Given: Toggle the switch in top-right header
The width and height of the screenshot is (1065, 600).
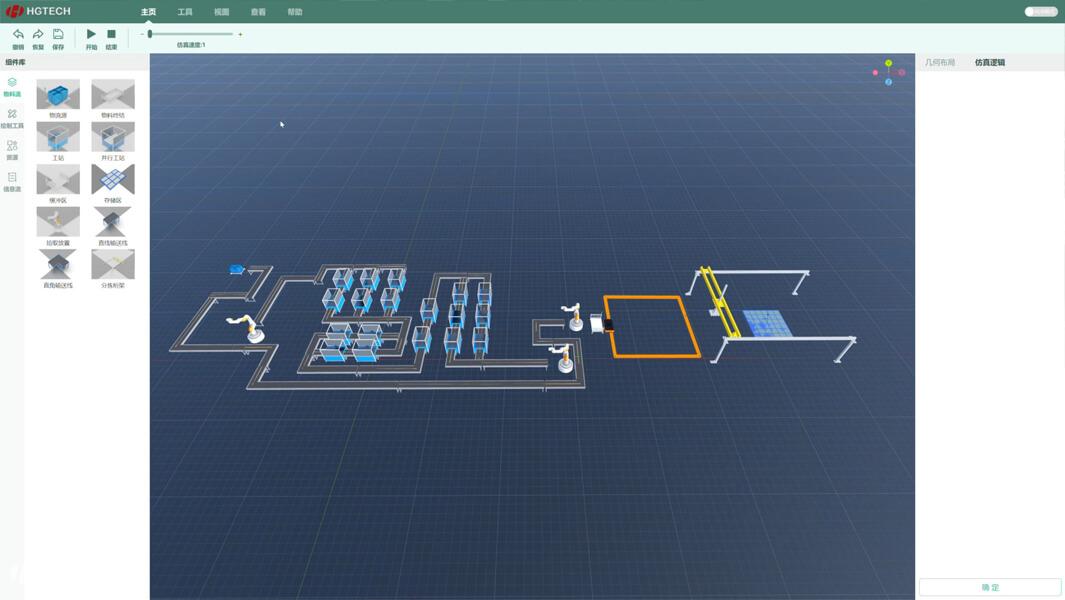Looking at the screenshot, I should click(1041, 12).
